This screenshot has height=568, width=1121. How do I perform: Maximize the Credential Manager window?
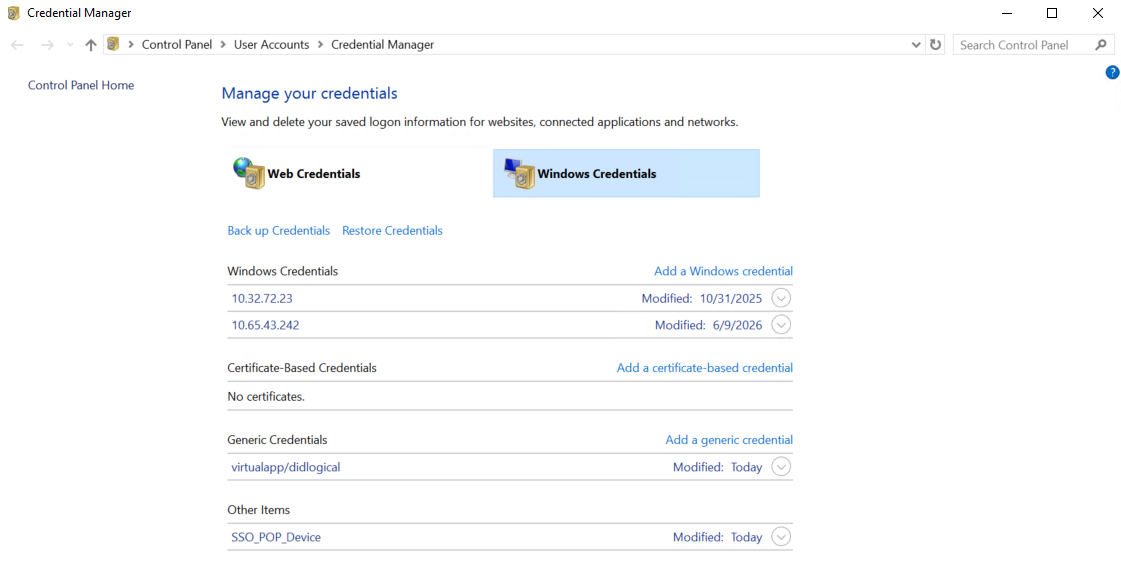pyautogui.click(x=1052, y=13)
